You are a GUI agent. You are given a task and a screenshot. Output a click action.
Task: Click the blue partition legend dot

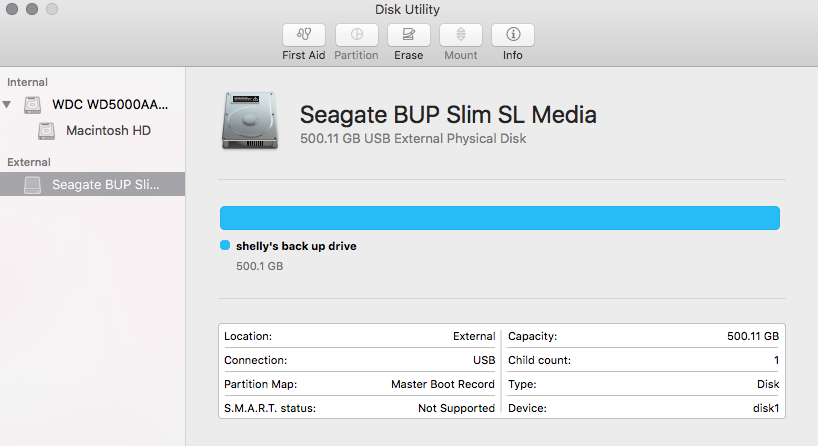click(225, 246)
